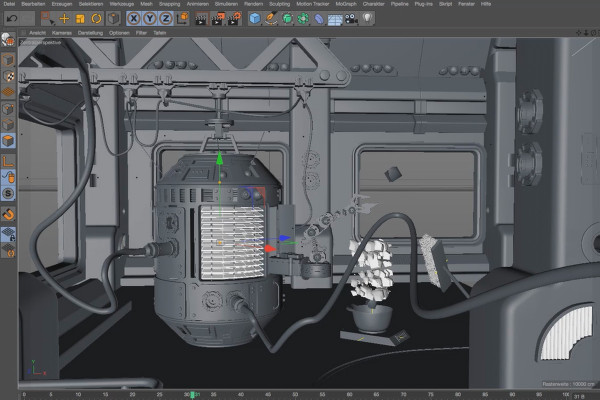Click the Planar Workplane icon

pyautogui.click(x=8, y=250)
